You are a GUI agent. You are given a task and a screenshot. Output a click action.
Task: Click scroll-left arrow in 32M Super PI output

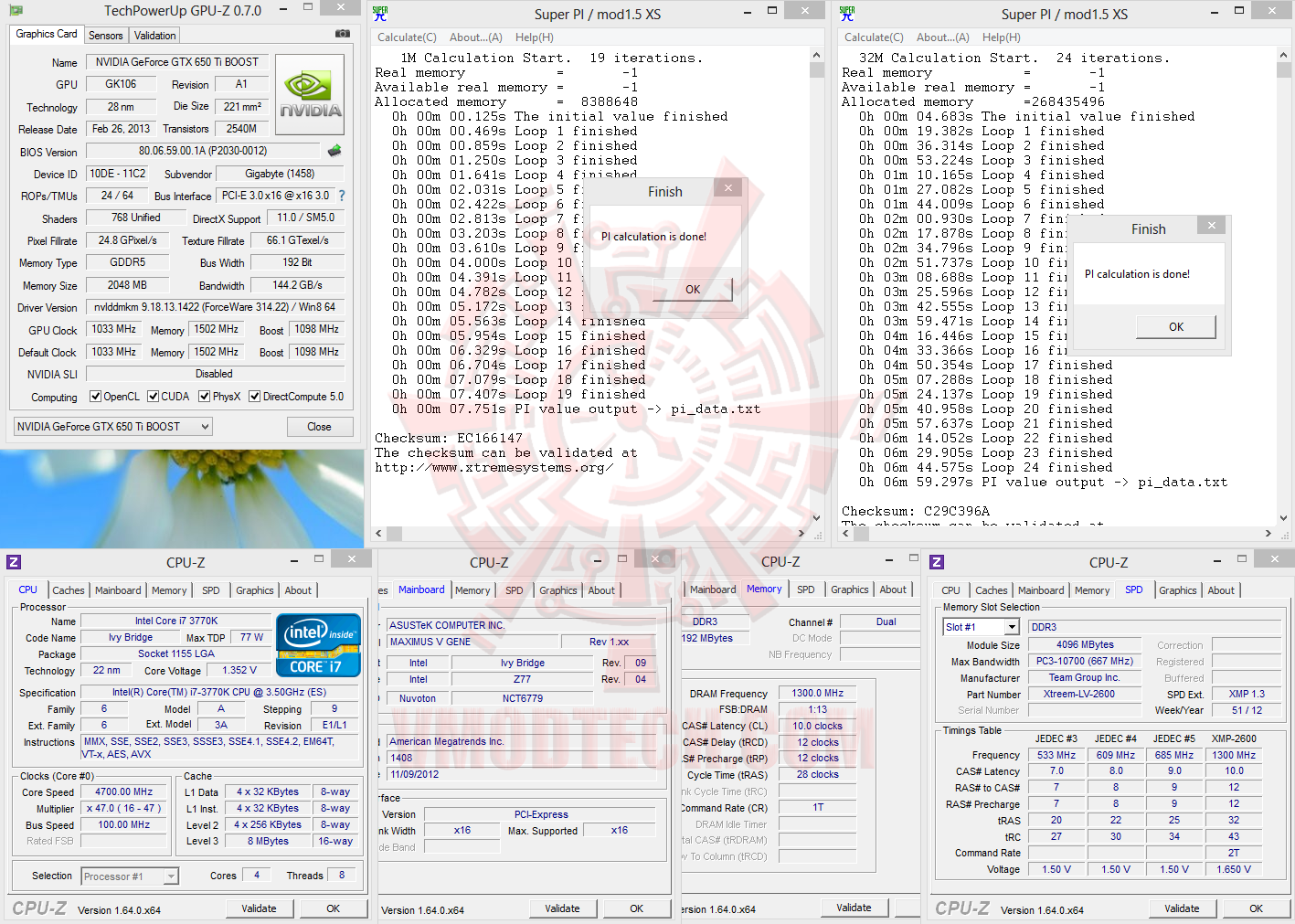845,533
